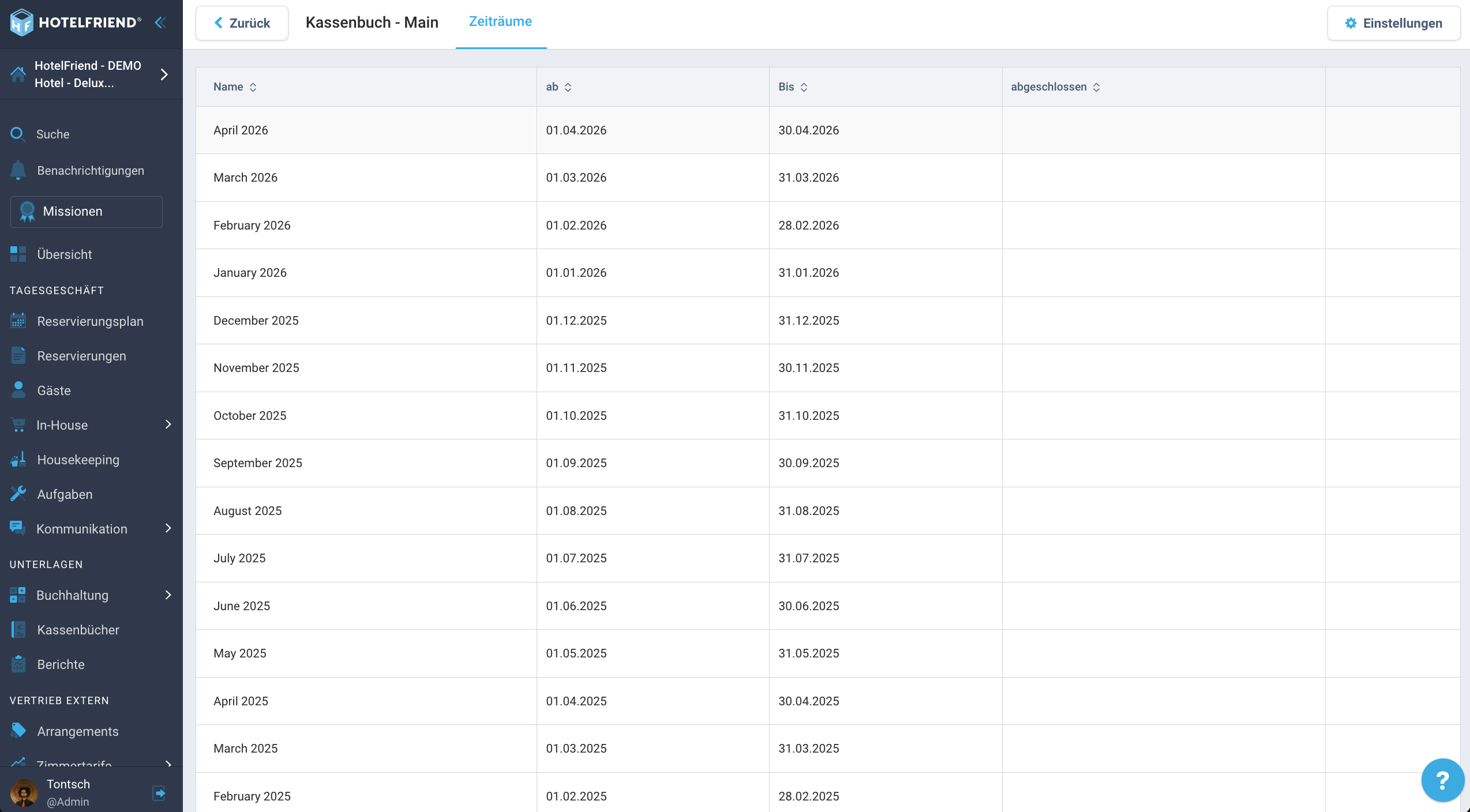Switch to the Zeiträume tab
Image resolution: width=1470 pixels, height=812 pixels.
501,22
